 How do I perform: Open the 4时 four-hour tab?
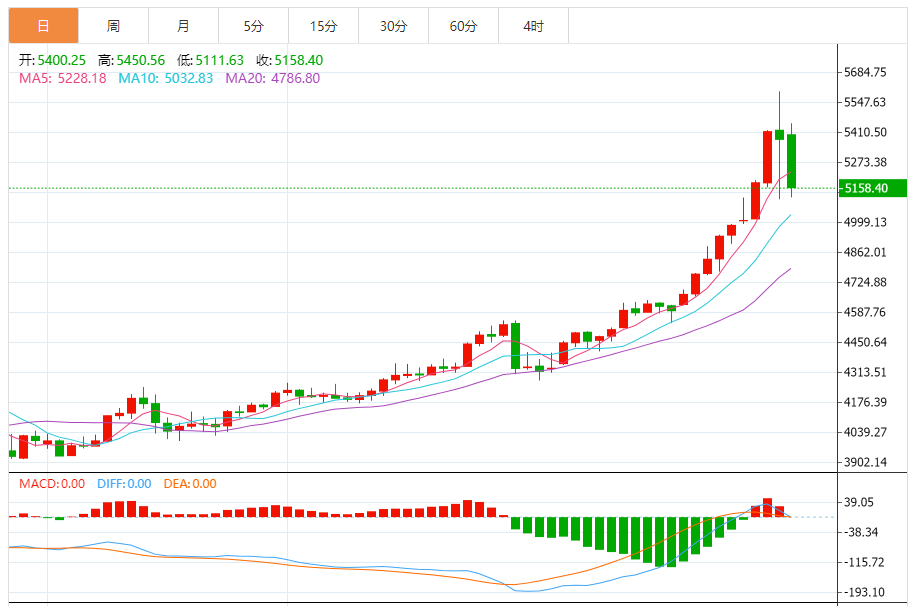(x=533, y=26)
